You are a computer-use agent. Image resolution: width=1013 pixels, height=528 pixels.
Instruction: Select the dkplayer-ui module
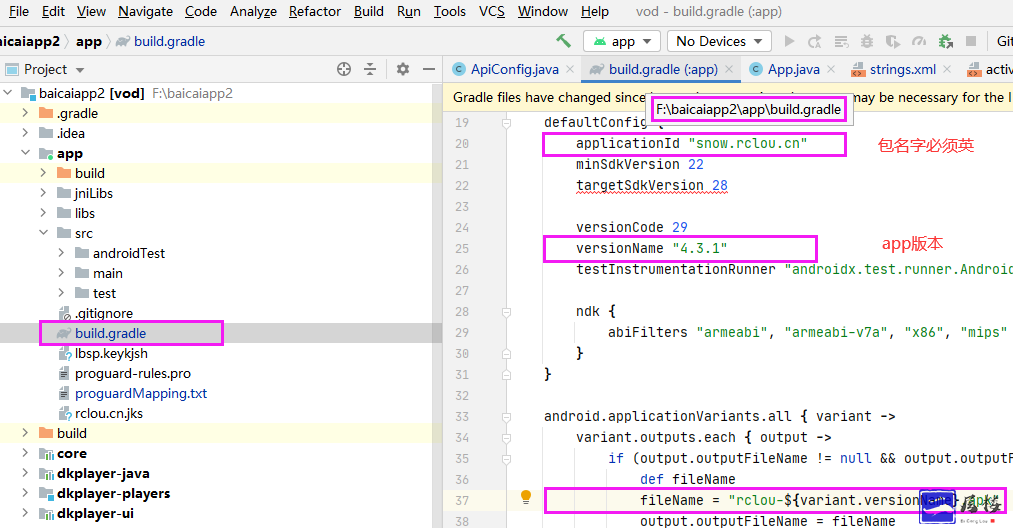point(95,513)
